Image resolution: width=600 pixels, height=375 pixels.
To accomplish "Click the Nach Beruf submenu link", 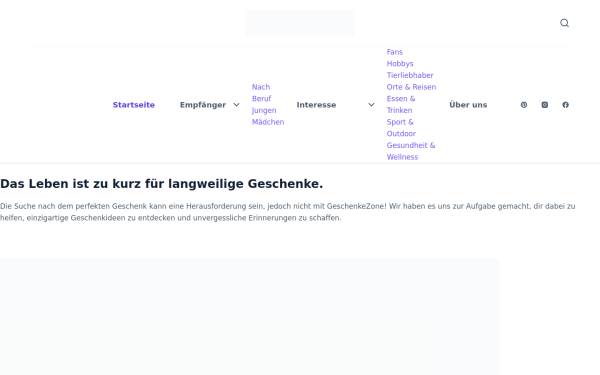I will (261, 93).
